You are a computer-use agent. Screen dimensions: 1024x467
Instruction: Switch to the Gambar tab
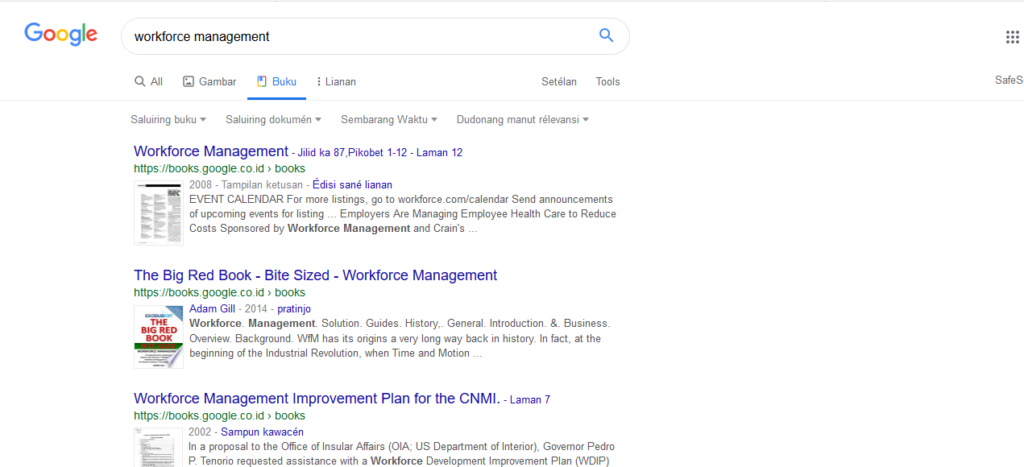coord(210,82)
